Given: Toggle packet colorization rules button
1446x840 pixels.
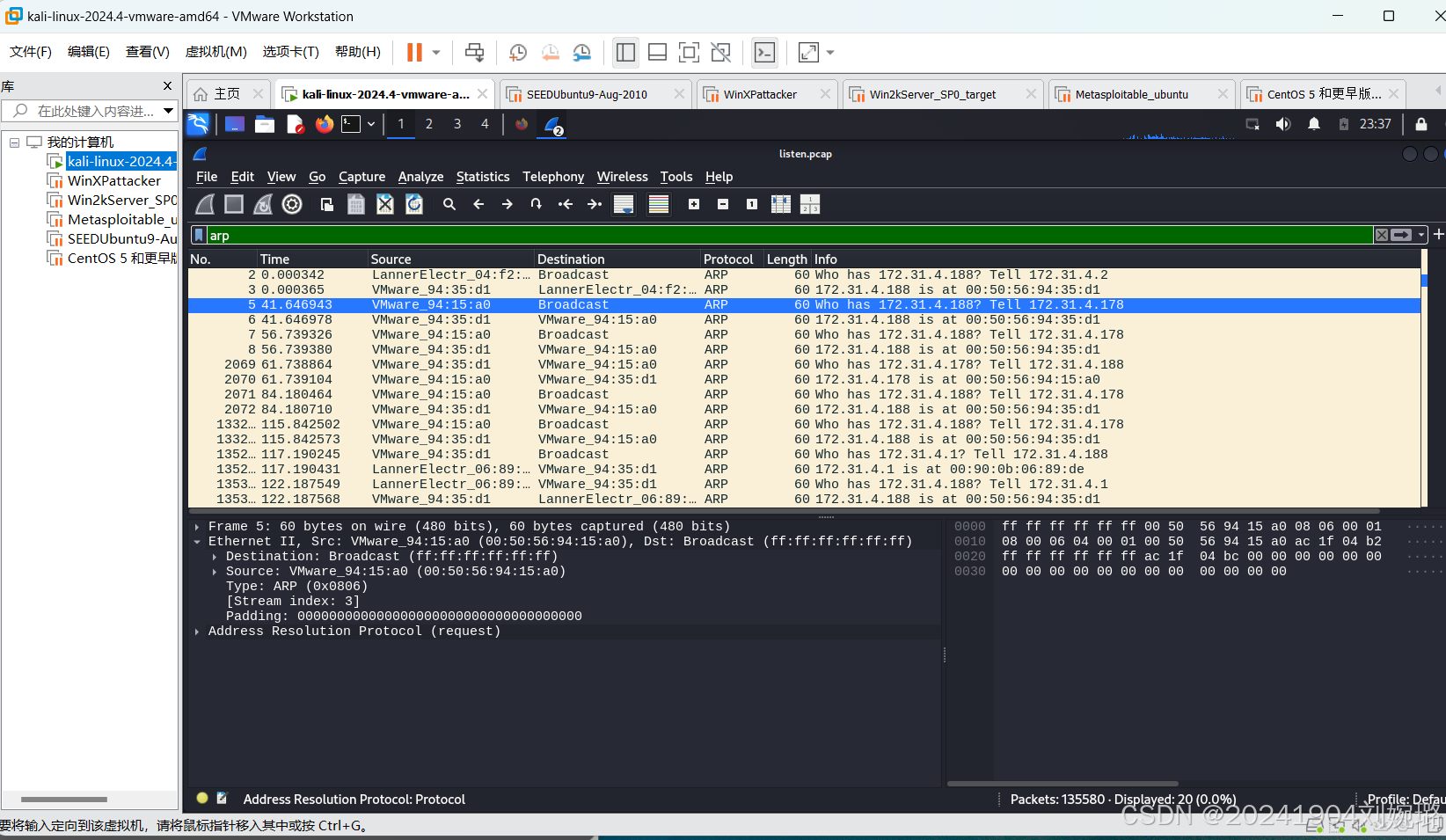Looking at the screenshot, I should click(659, 204).
